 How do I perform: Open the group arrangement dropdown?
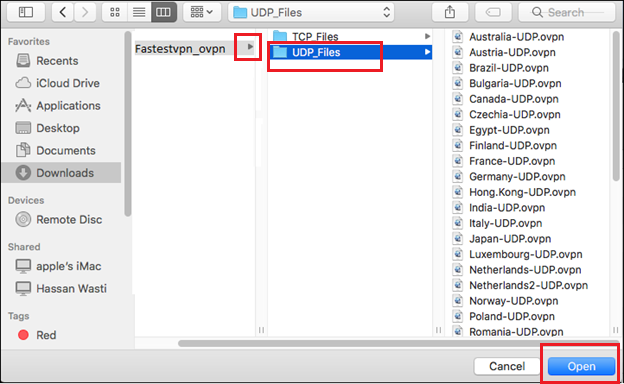pos(202,12)
